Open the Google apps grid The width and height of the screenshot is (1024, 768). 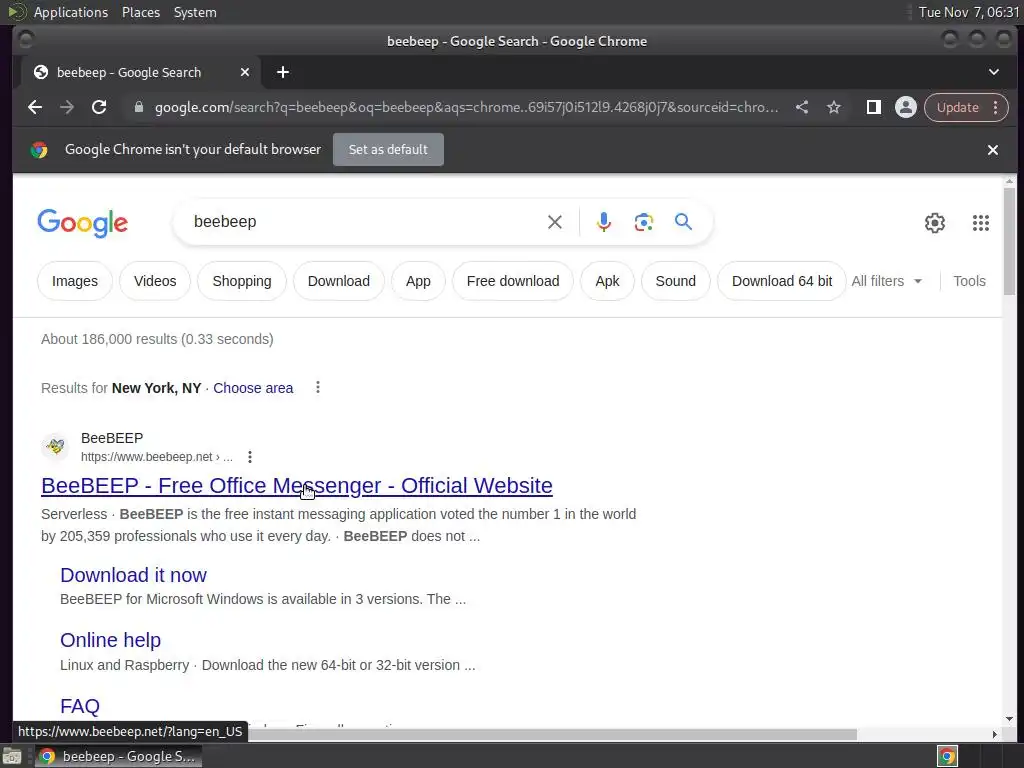pos(980,223)
